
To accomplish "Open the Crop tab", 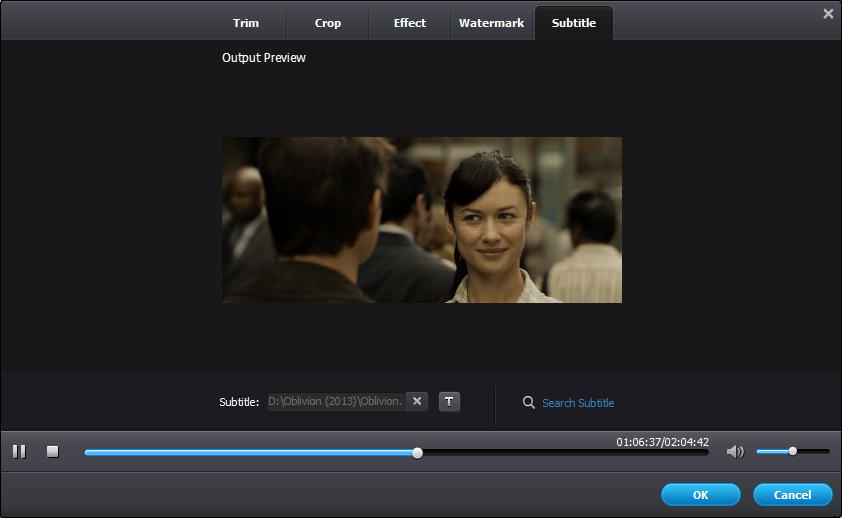I will point(328,23).
